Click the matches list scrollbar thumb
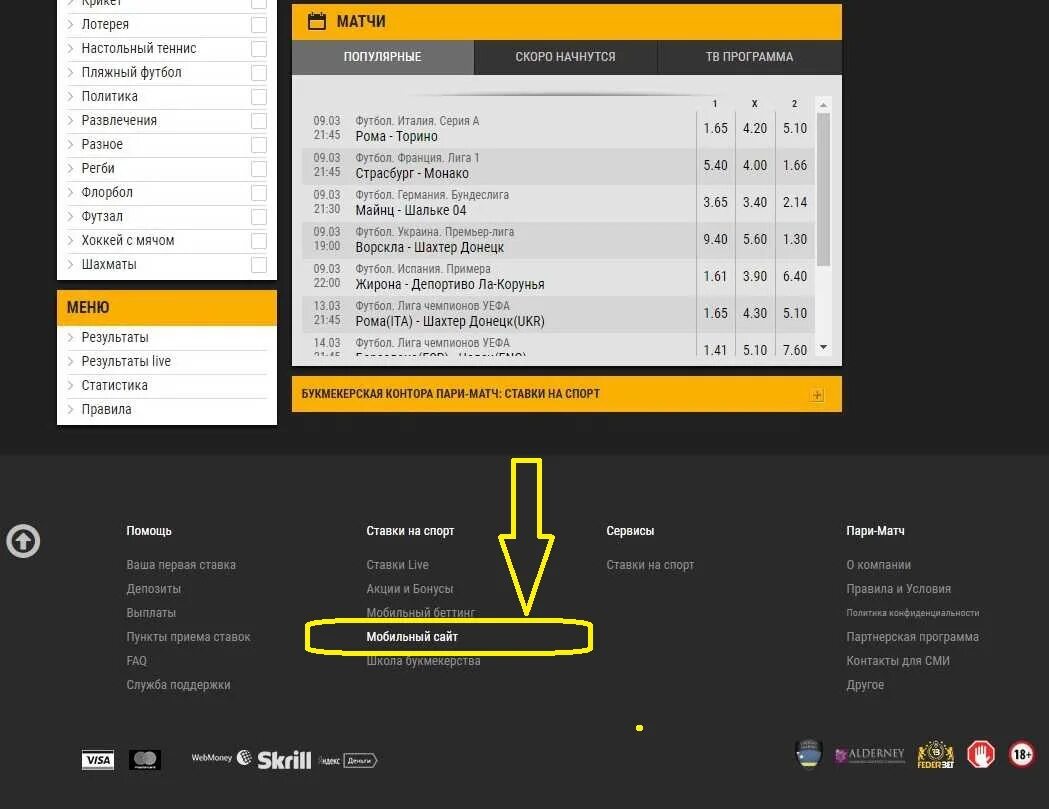 (824, 189)
